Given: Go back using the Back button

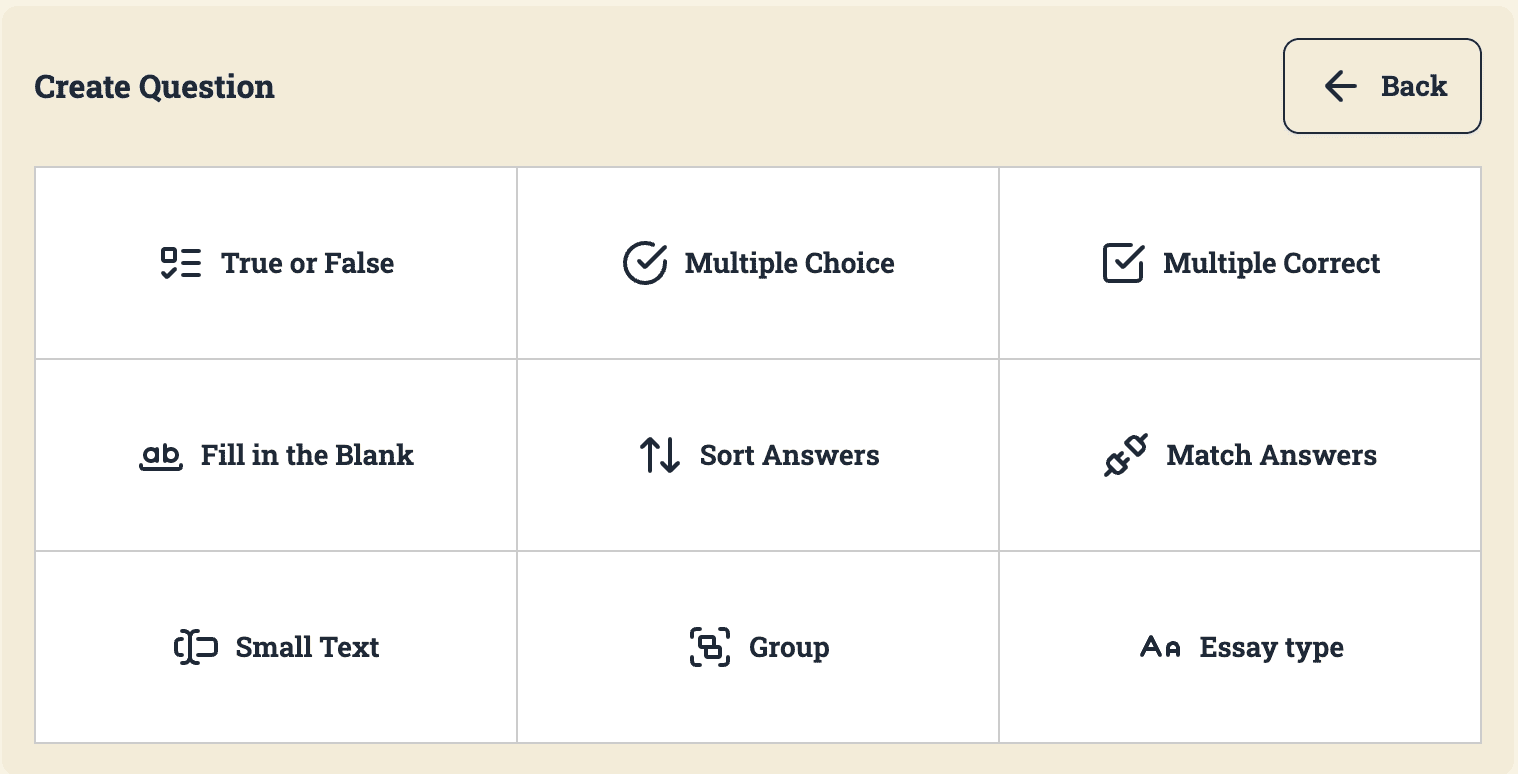Looking at the screenshot, I should coord(1382,86).
